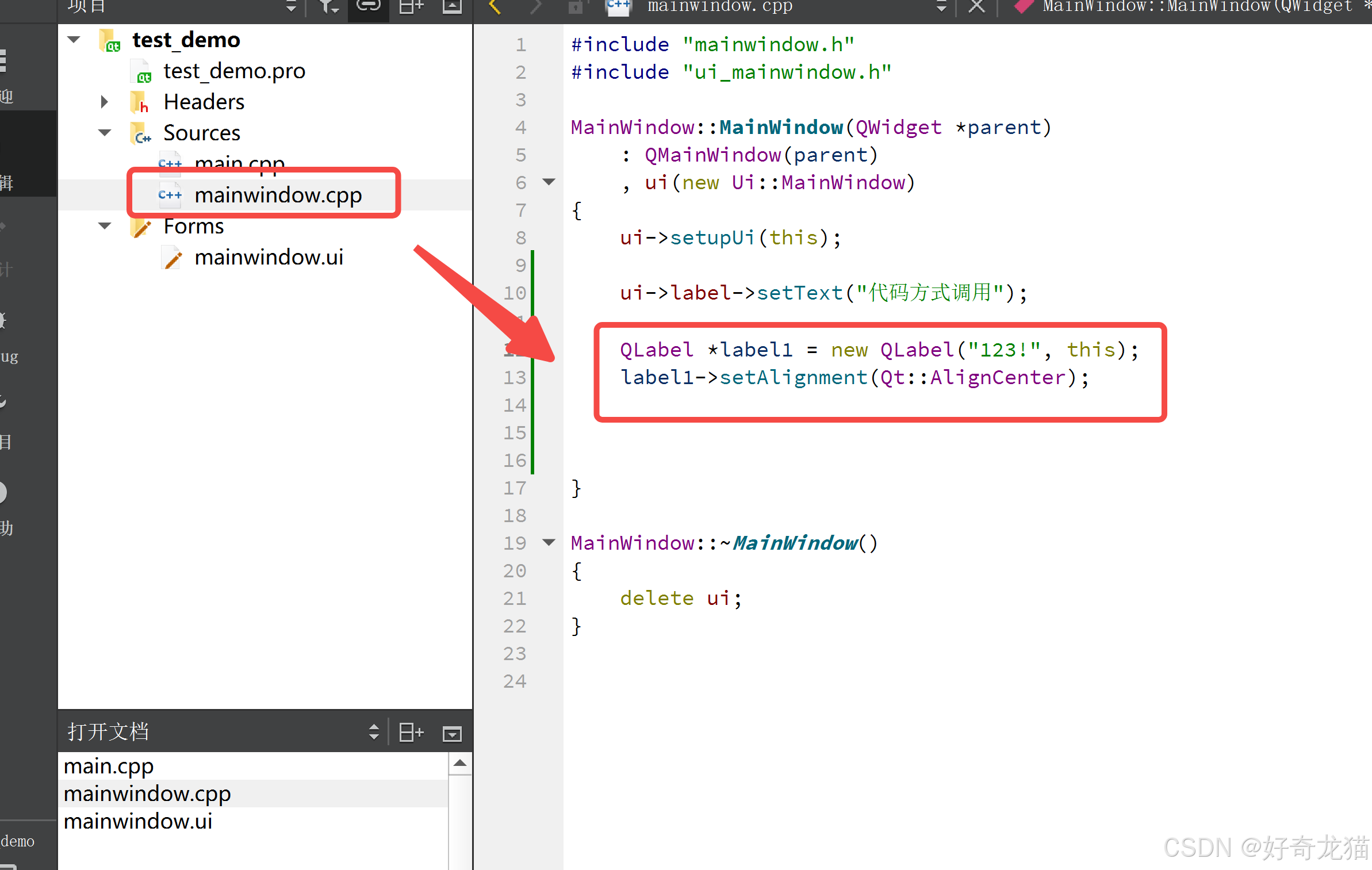
Task: Open the 项目 view selector dropdown
Action: click(x=291, y=6)
